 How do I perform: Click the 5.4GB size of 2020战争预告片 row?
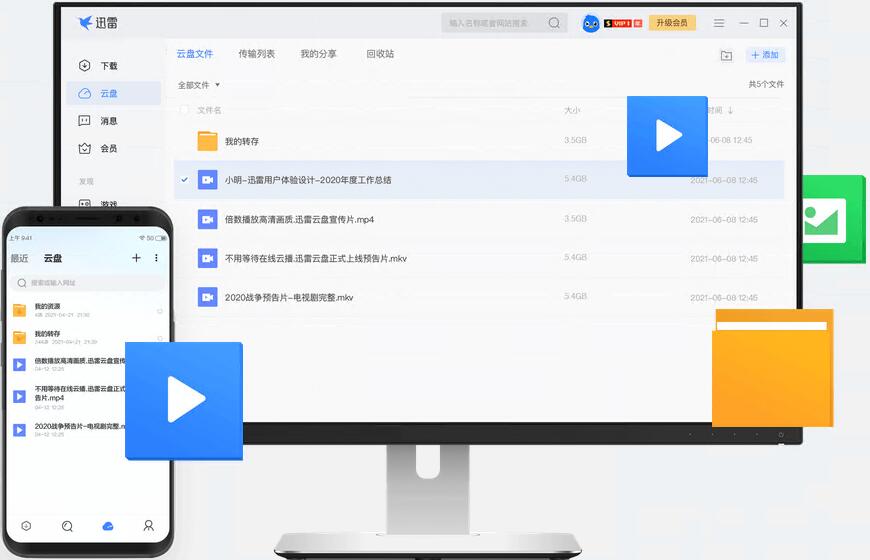click(x=575, y=296)
